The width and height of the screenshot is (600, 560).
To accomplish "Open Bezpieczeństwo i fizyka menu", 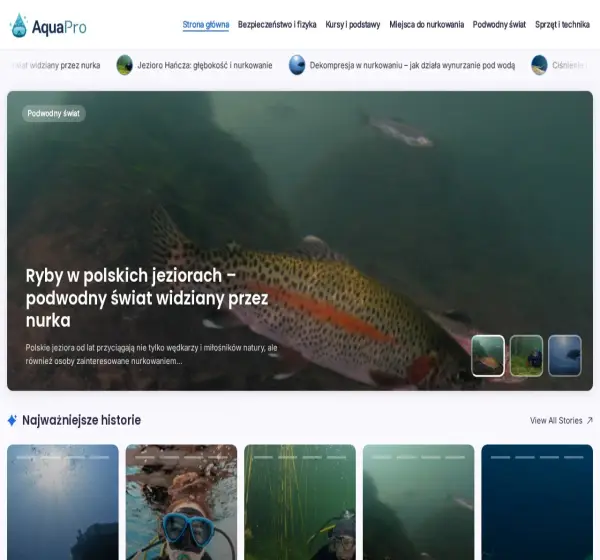I will pyautogui.click(x=277, y=24).
